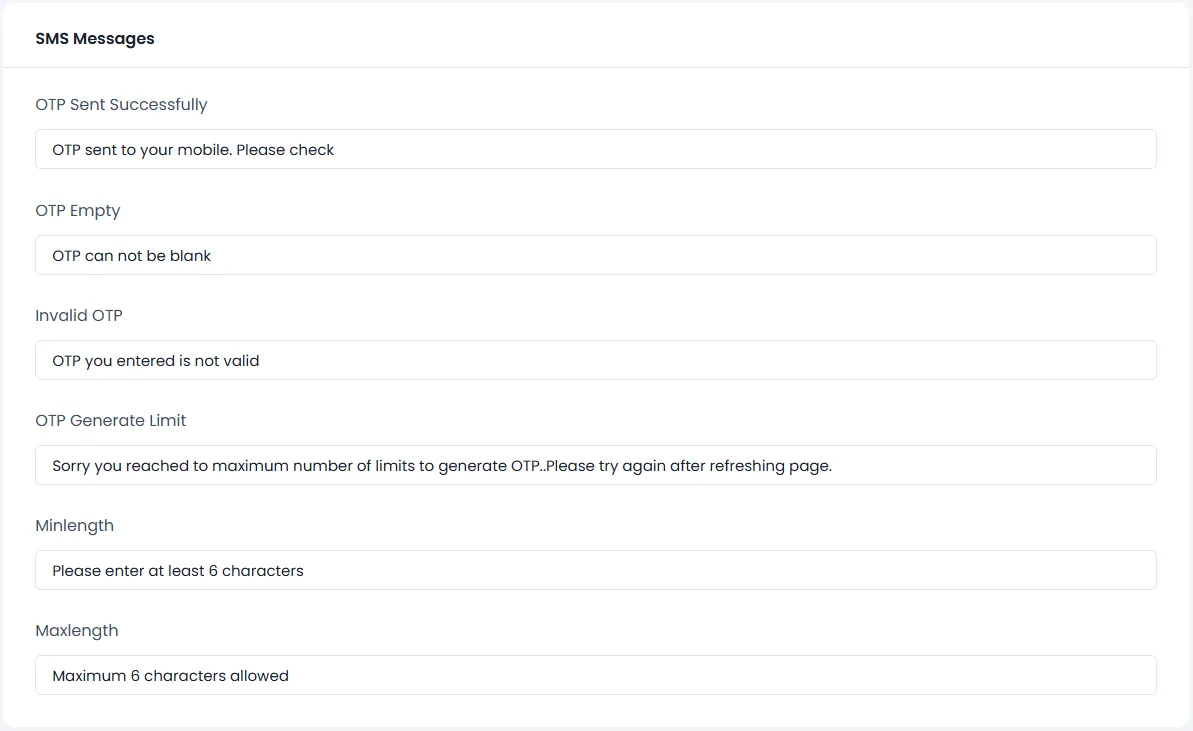Click the "Maxlength" label

pyautogui.click(x=77, y=630)
